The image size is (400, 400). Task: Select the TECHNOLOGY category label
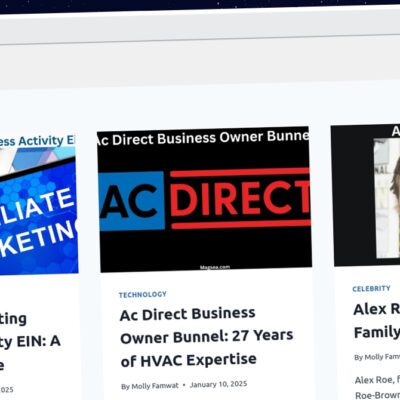143,295
